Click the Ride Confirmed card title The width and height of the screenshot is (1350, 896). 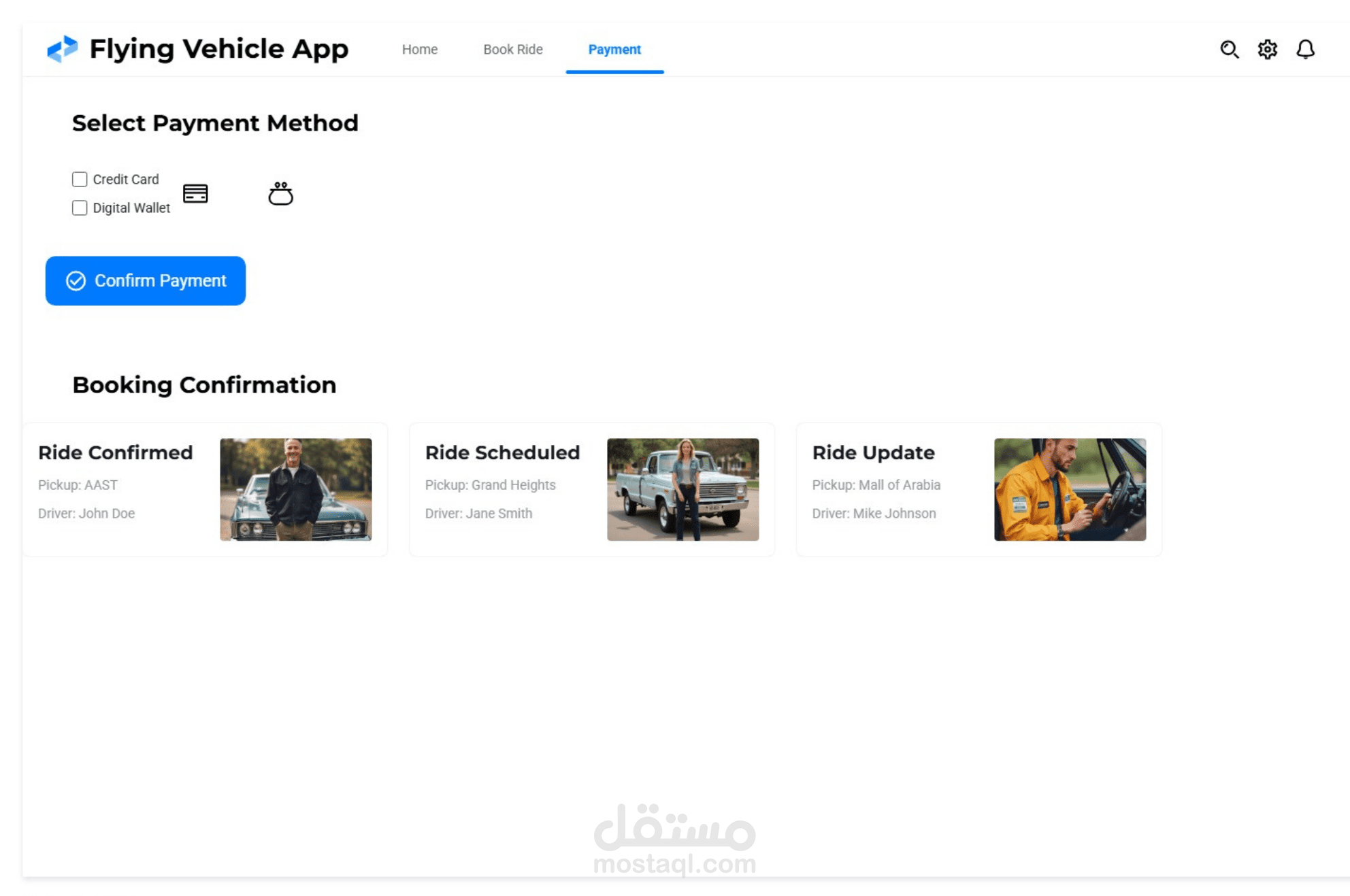click(115, 452)
